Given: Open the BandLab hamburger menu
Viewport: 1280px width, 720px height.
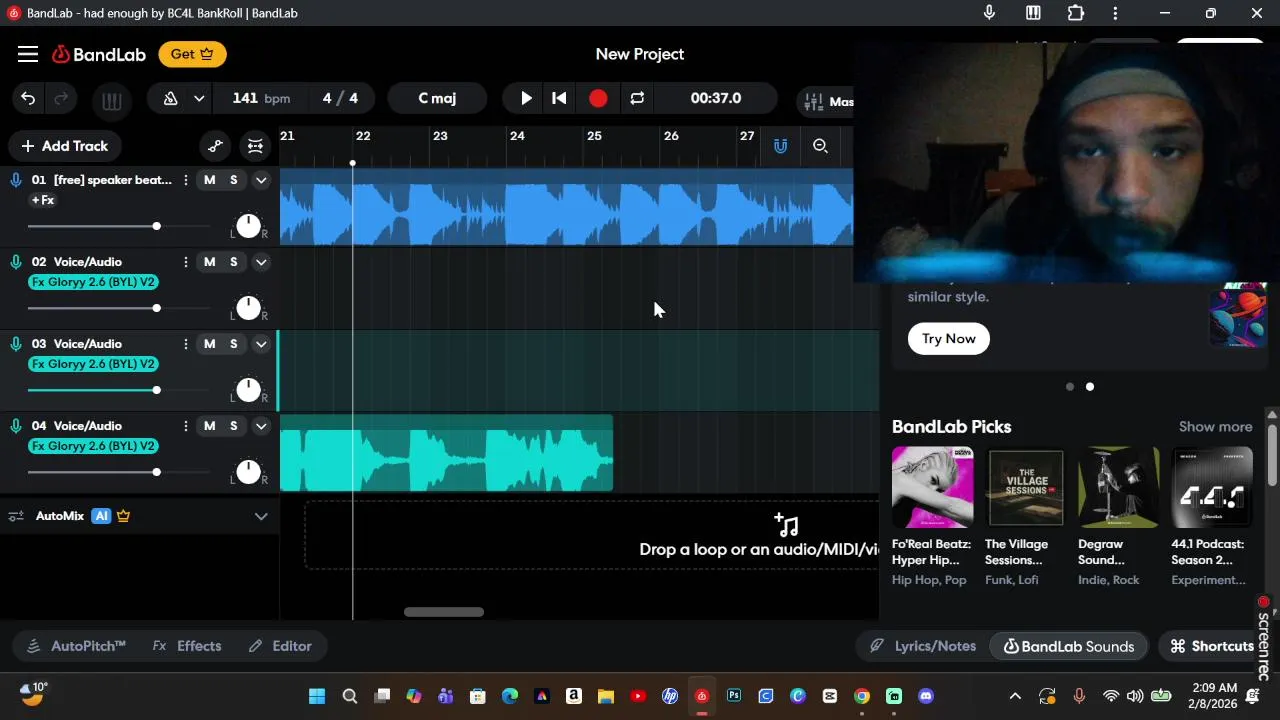Looking at the screenshot, I should pos(28,54).
